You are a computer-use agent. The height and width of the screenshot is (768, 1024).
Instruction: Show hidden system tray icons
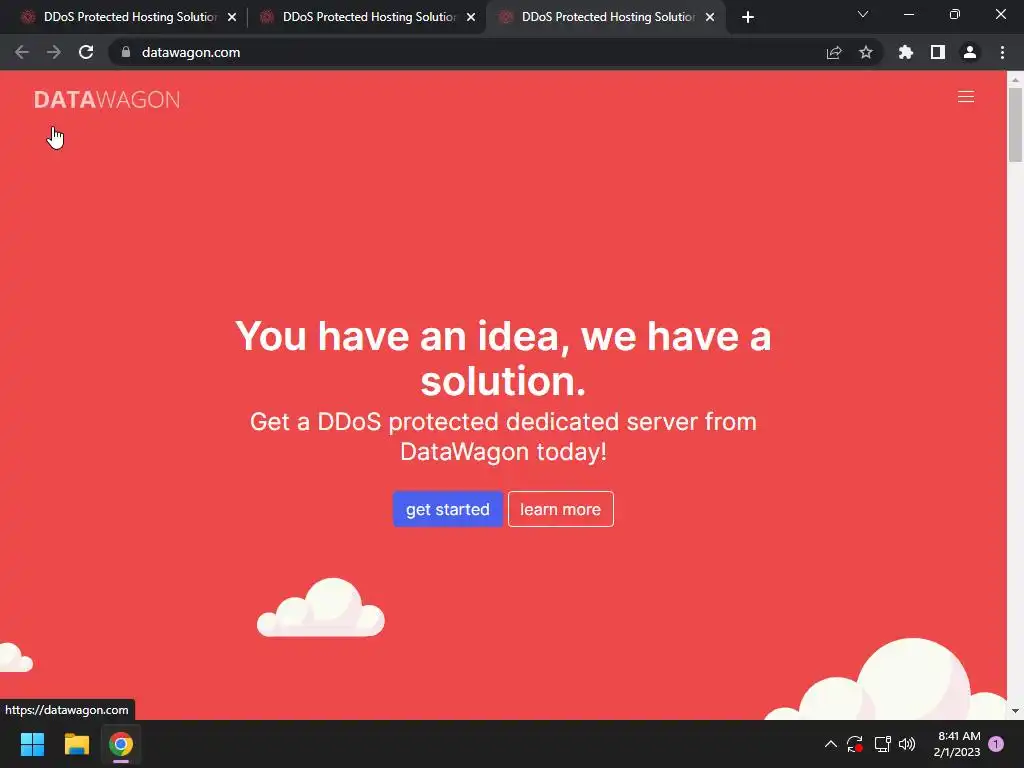point(831,744)
